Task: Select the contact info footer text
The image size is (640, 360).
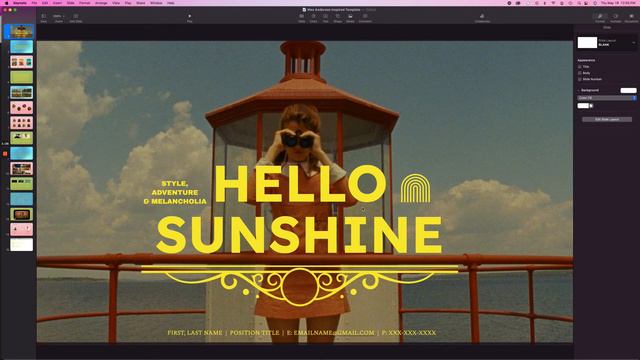Action: pos(302,333)
